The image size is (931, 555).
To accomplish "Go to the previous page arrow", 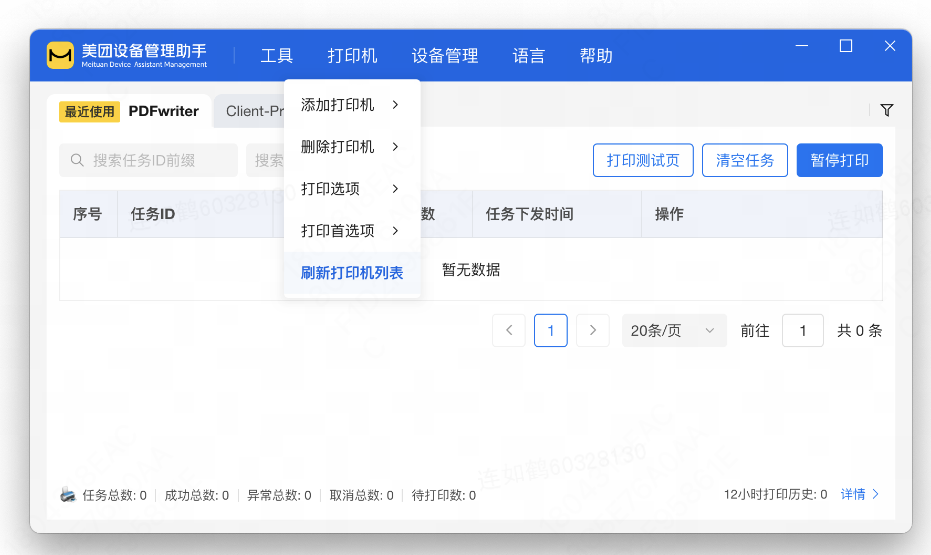I will point(509,331).
